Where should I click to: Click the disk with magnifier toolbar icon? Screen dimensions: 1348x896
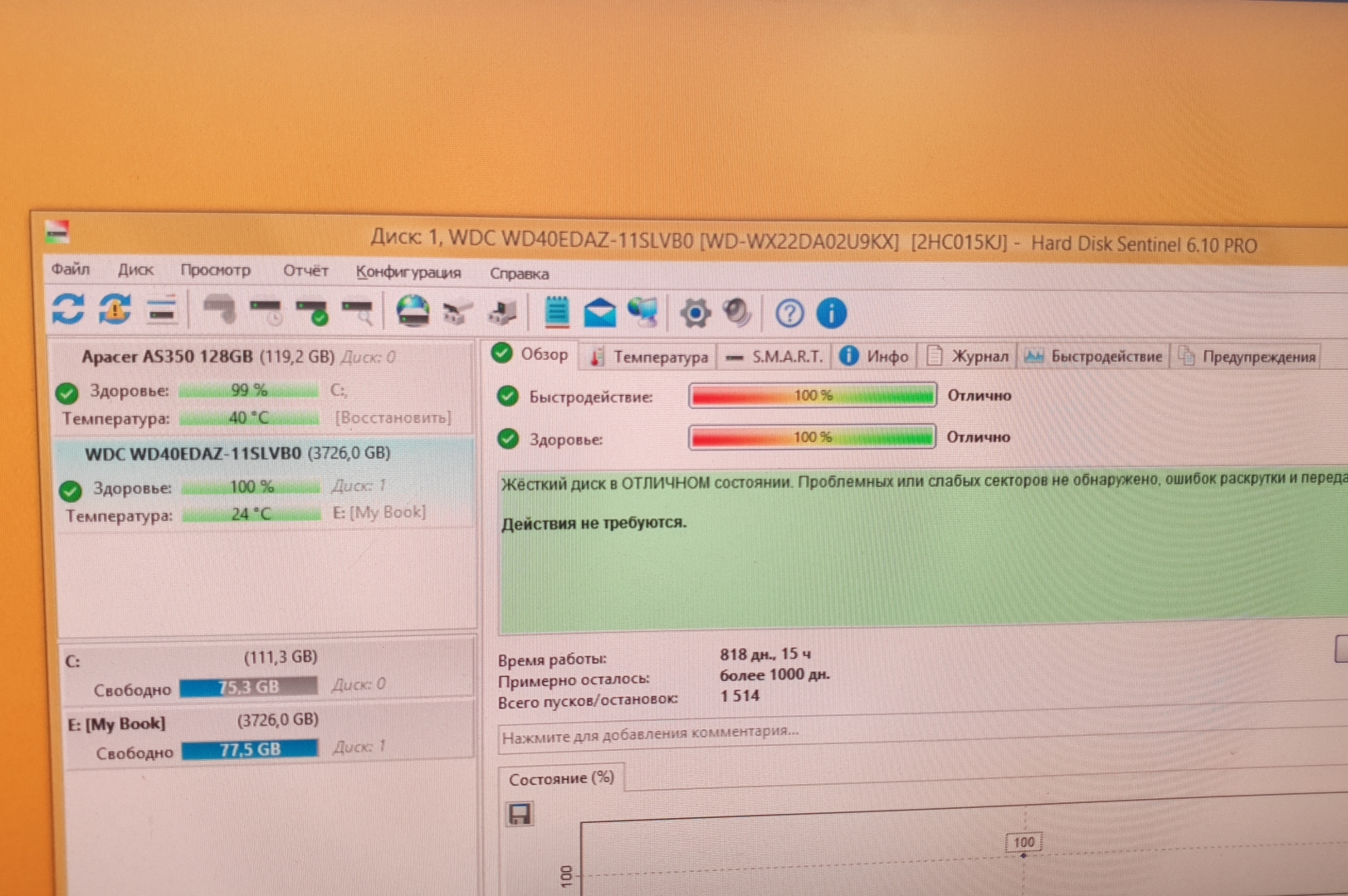click(x=358, y=312)
